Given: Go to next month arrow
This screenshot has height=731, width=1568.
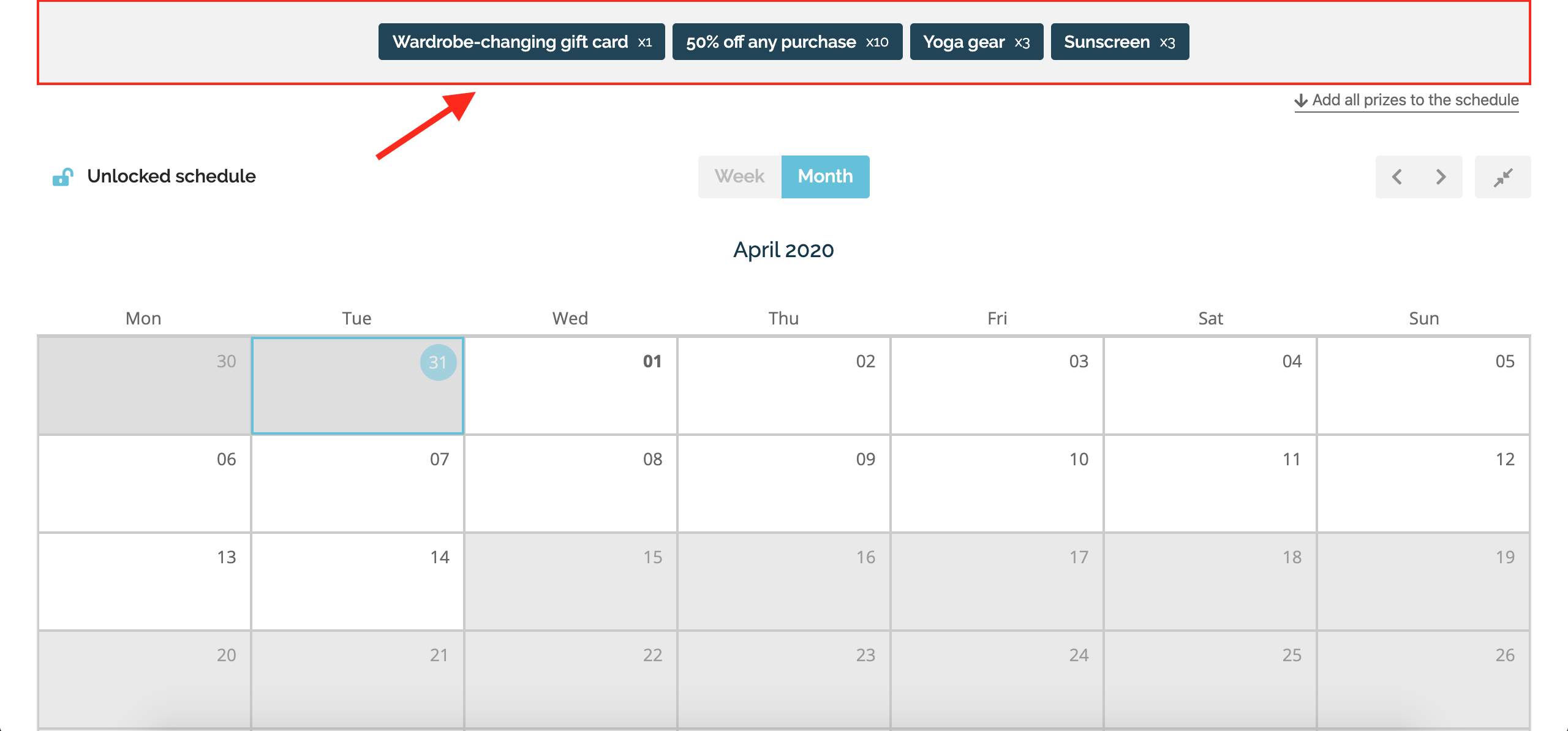Looking at the screenshot, I should tap(1441, 177).
